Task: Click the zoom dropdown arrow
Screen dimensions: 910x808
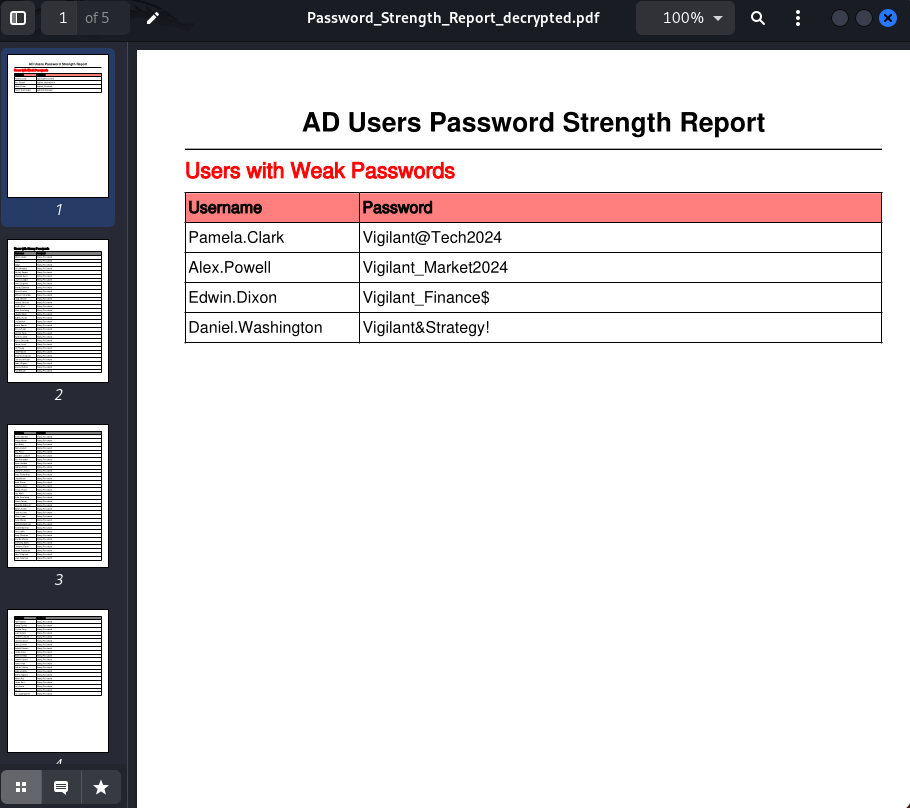Action: pyautogui.click(x=718, y=18)
